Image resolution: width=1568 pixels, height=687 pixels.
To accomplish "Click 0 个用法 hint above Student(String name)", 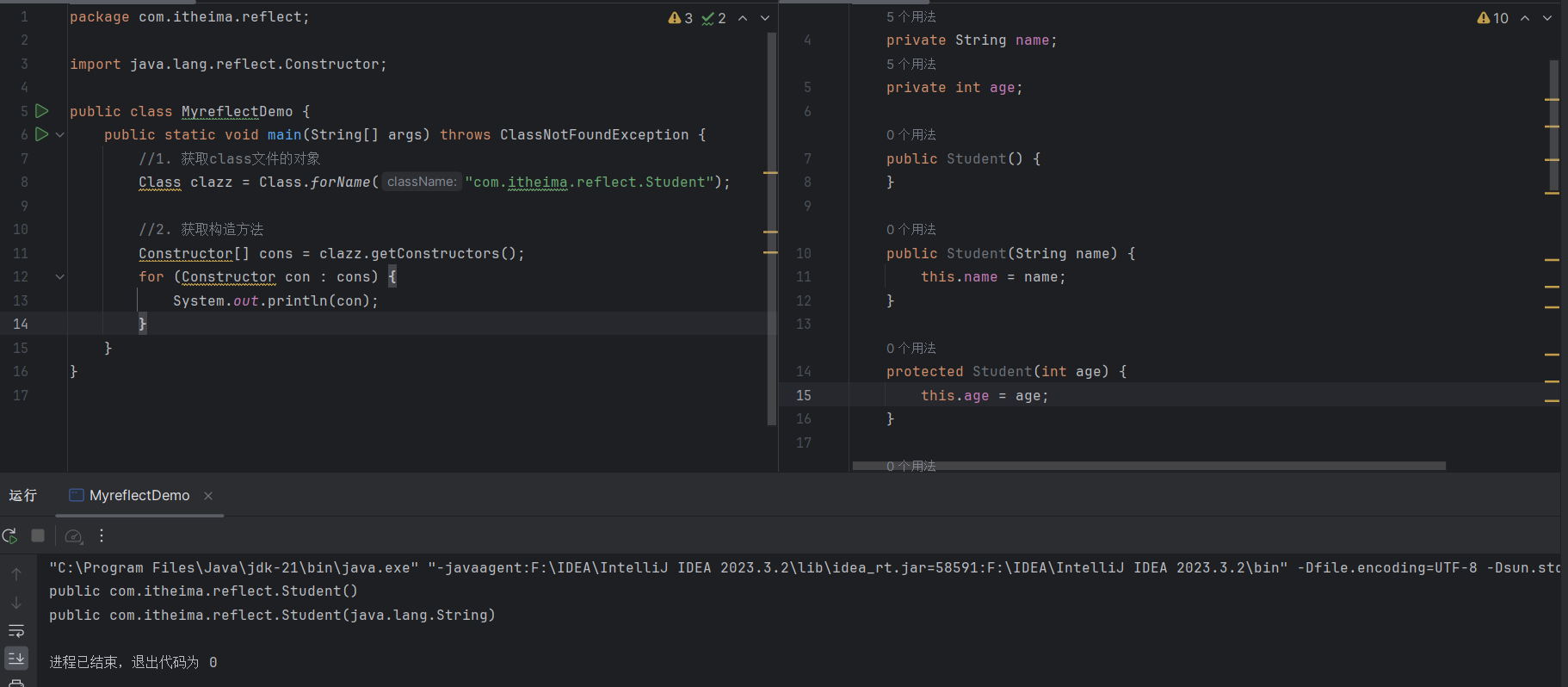I will (911, 229).
